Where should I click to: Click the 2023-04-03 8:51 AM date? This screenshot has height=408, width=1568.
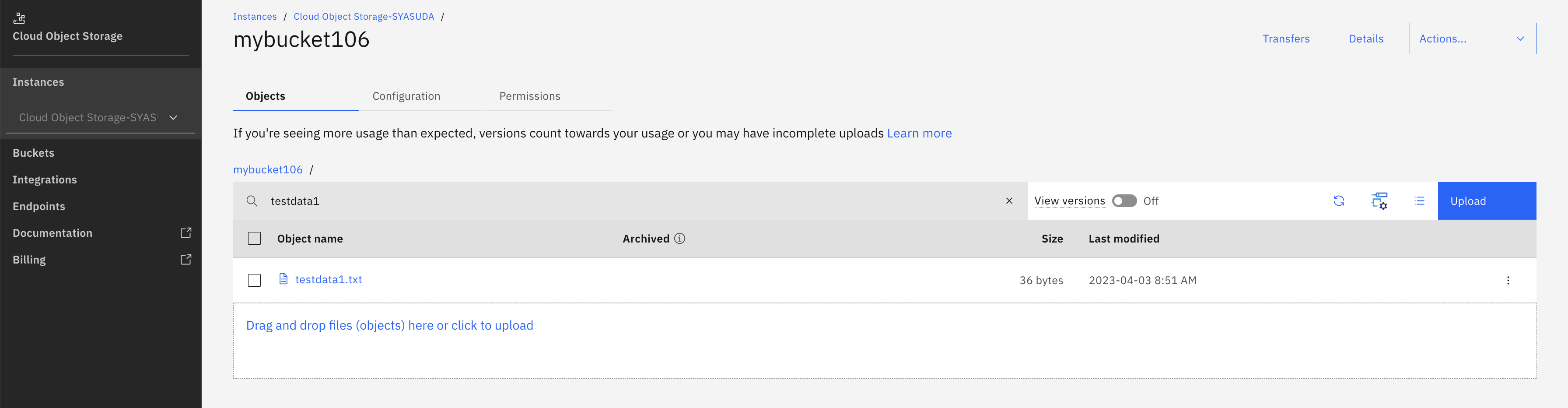(1142, 280)
